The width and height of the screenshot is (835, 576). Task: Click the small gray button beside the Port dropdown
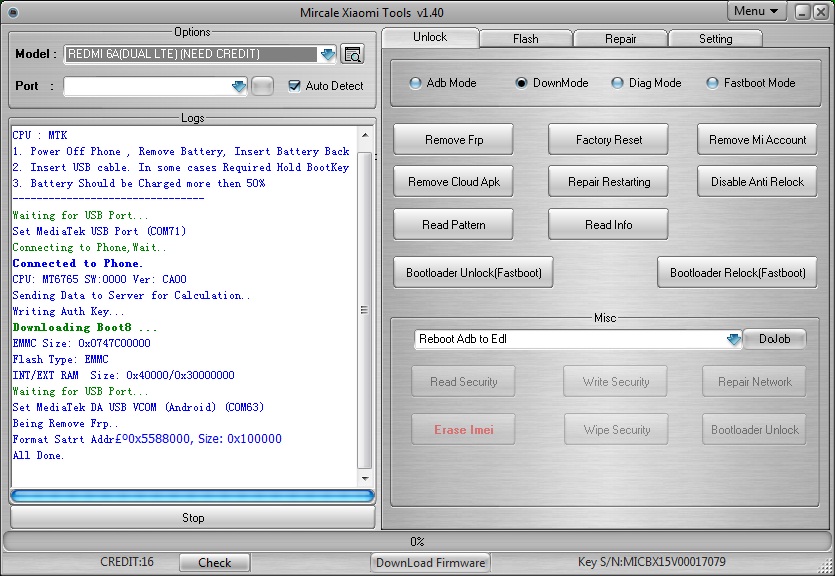[x=262, y=86]
